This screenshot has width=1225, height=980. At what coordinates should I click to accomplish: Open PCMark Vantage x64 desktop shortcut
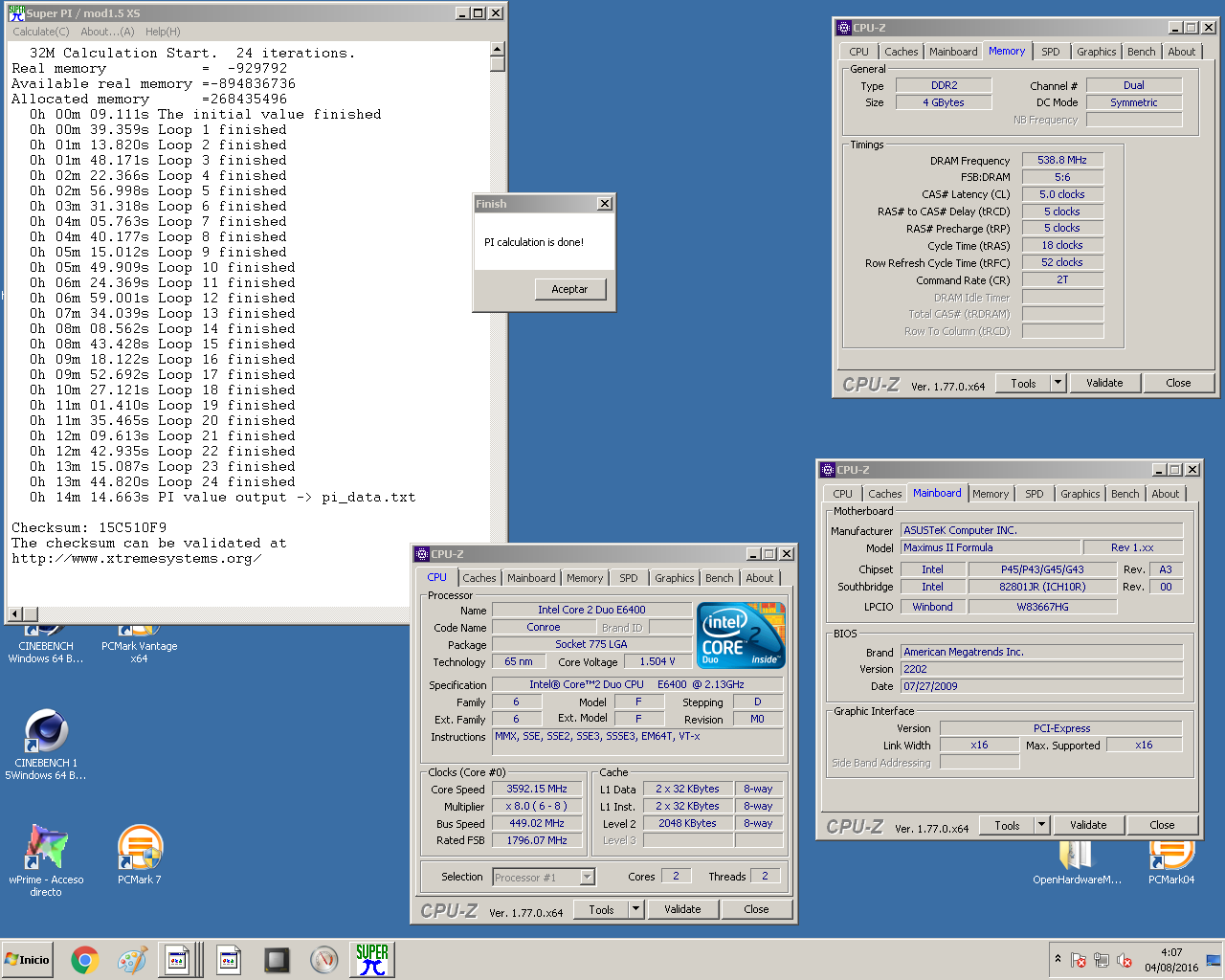(x=140, y=645)
